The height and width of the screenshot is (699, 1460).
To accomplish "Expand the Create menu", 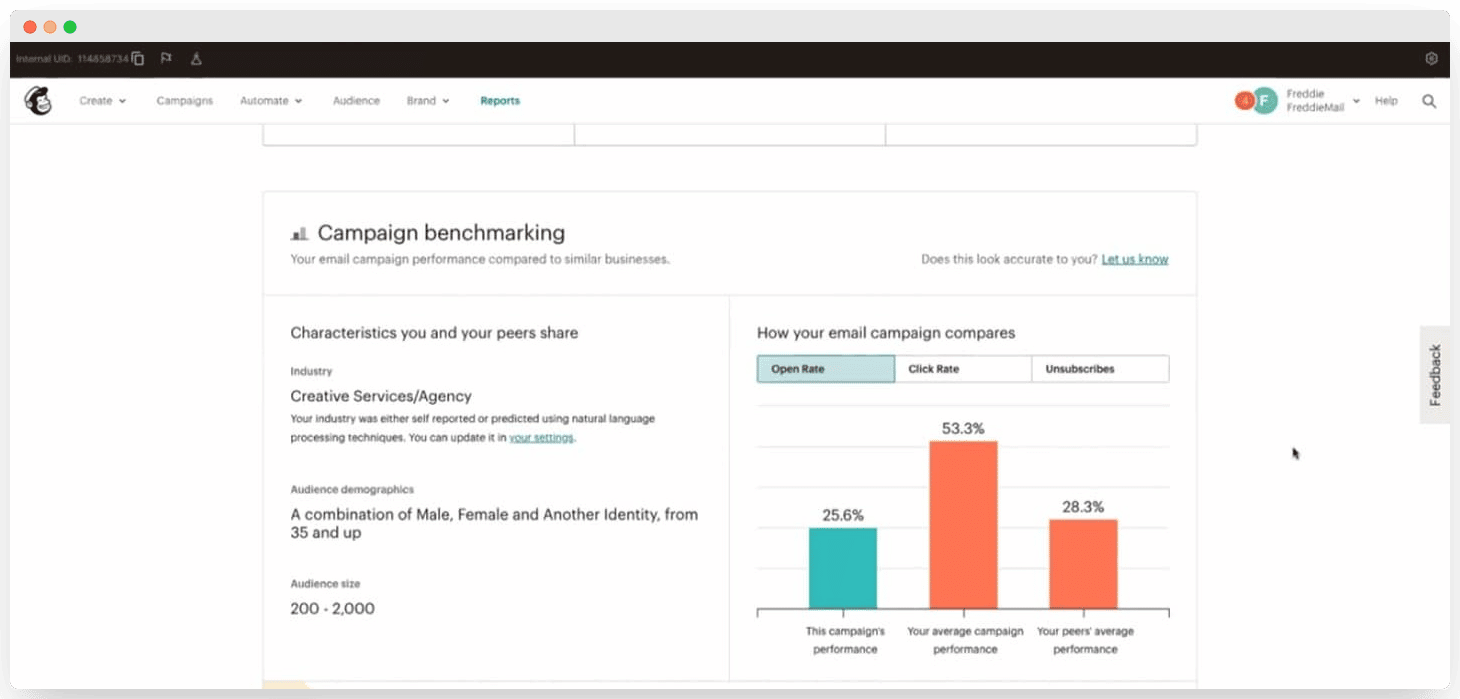I will click(x=103, y=101).
